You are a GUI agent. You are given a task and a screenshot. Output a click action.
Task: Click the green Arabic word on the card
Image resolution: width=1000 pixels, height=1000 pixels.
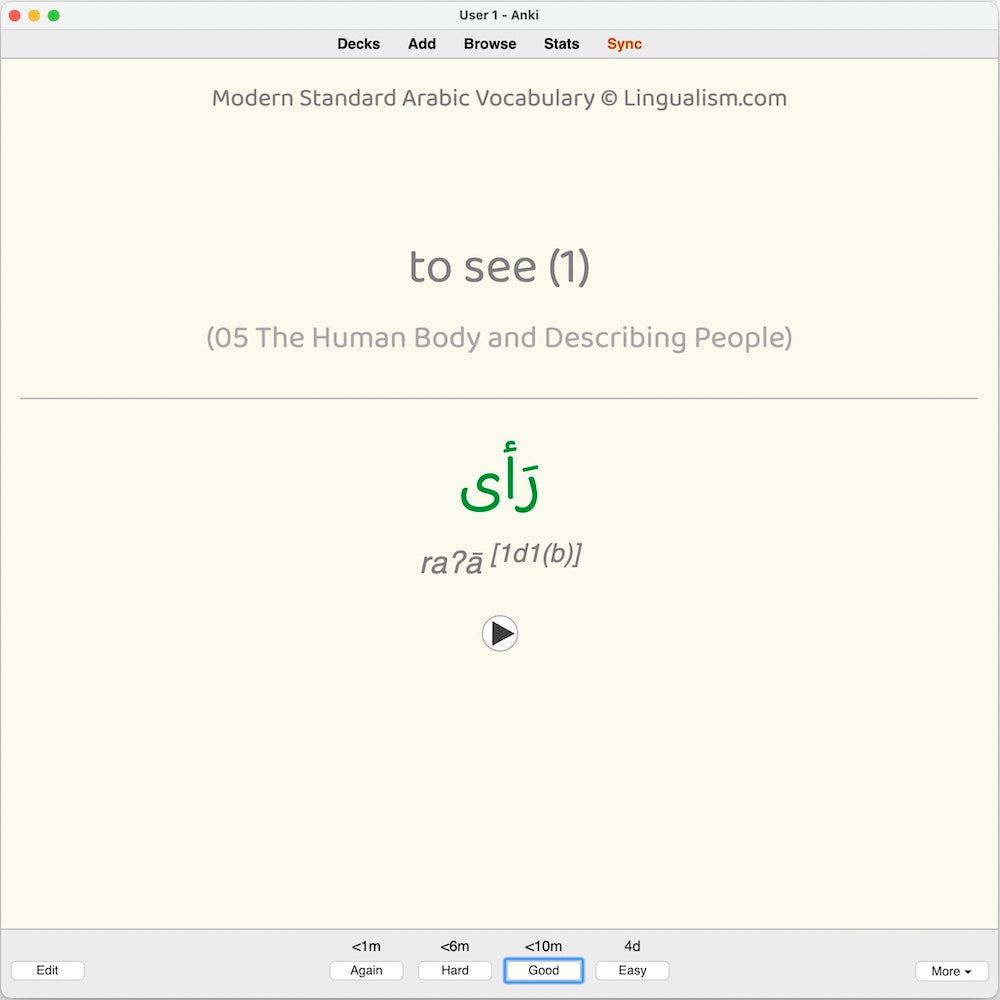pos(500,478)
